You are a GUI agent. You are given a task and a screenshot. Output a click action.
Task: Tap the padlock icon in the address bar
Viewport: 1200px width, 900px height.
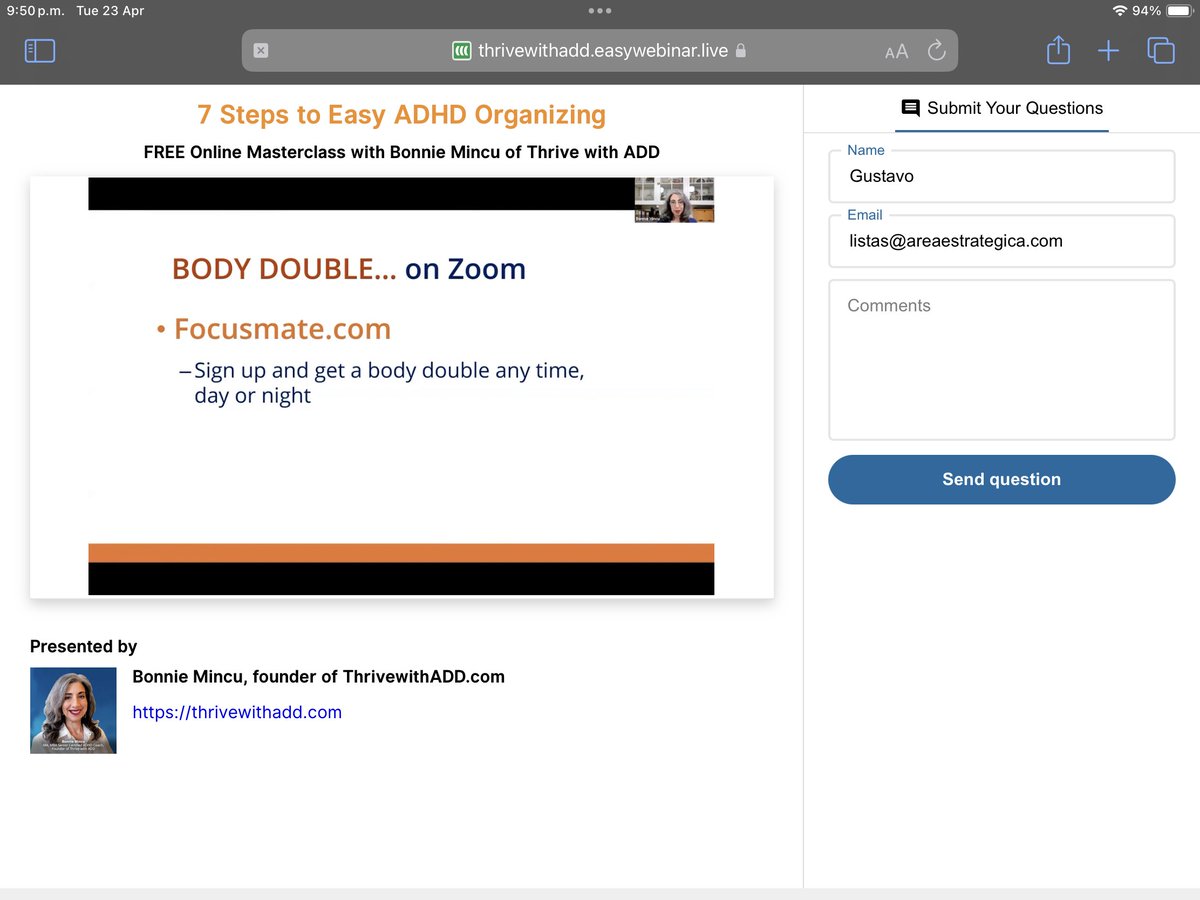click(x=741, y=50)
